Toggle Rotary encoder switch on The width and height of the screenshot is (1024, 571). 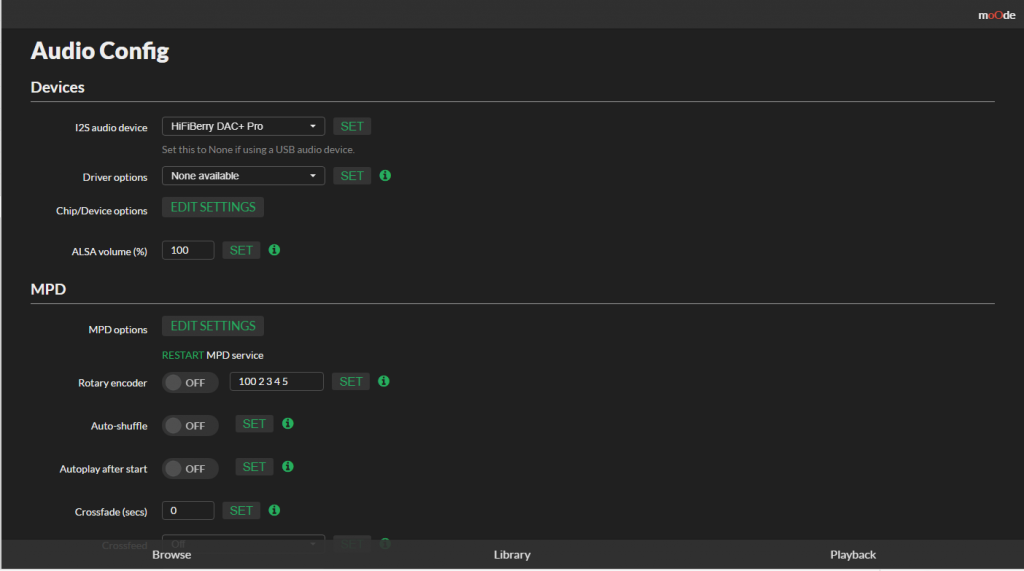[x=190, y=382]
